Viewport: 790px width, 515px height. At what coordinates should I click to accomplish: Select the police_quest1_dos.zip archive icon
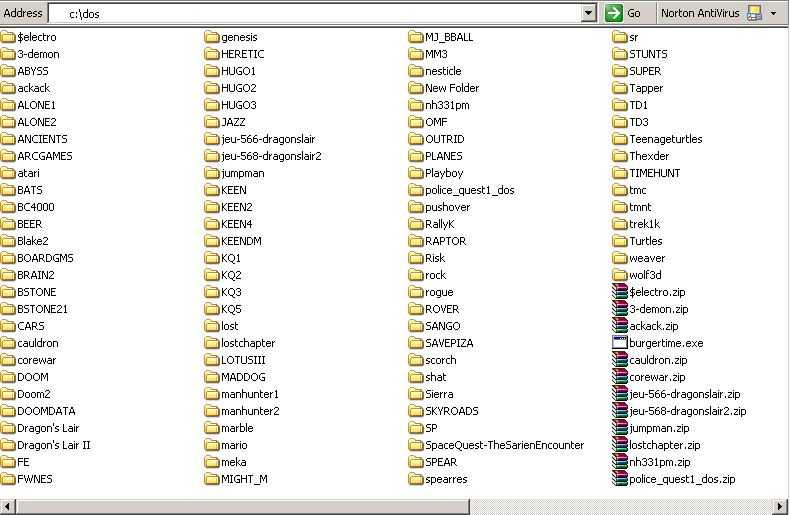point(620,479)
